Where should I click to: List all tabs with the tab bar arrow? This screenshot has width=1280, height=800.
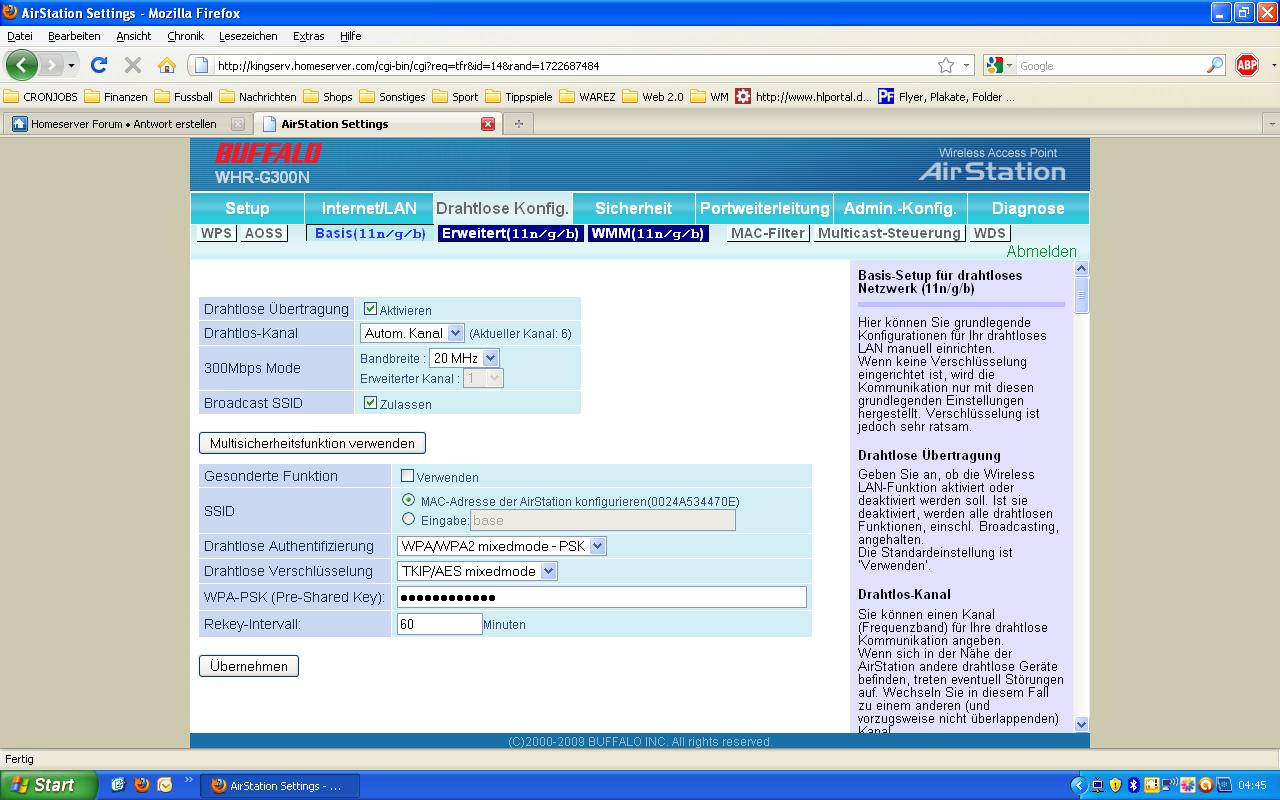click(x=1271, y=124)
